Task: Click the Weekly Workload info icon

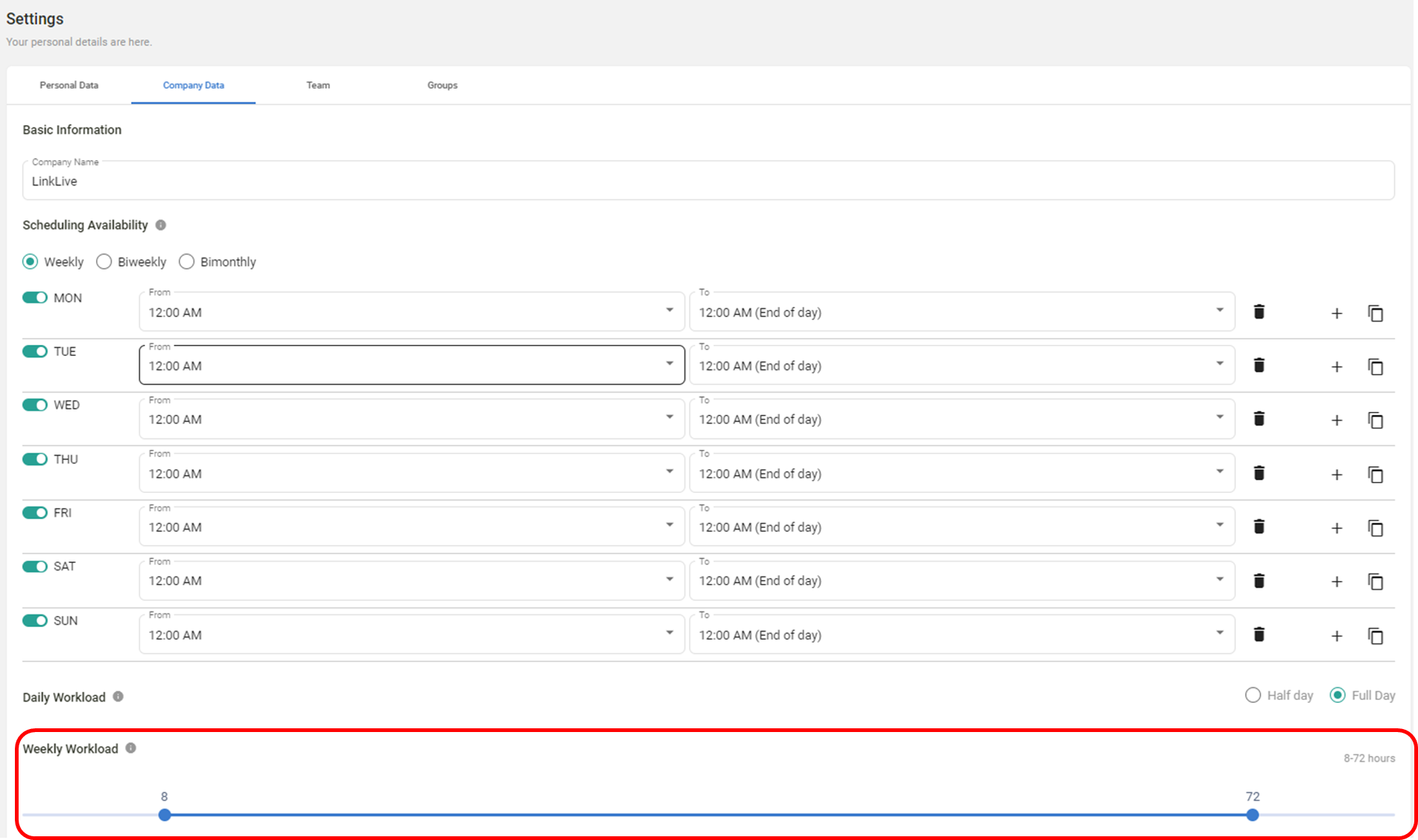Action: (131, 748)
